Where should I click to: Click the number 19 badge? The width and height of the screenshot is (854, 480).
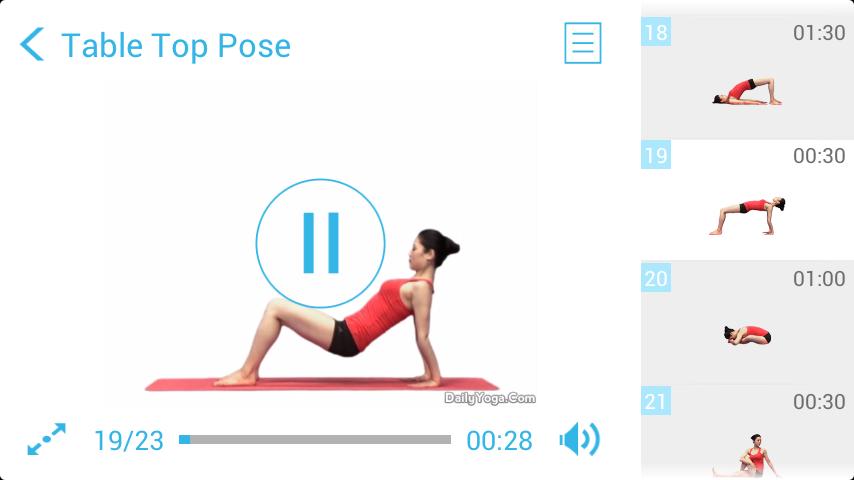[656, 155]
